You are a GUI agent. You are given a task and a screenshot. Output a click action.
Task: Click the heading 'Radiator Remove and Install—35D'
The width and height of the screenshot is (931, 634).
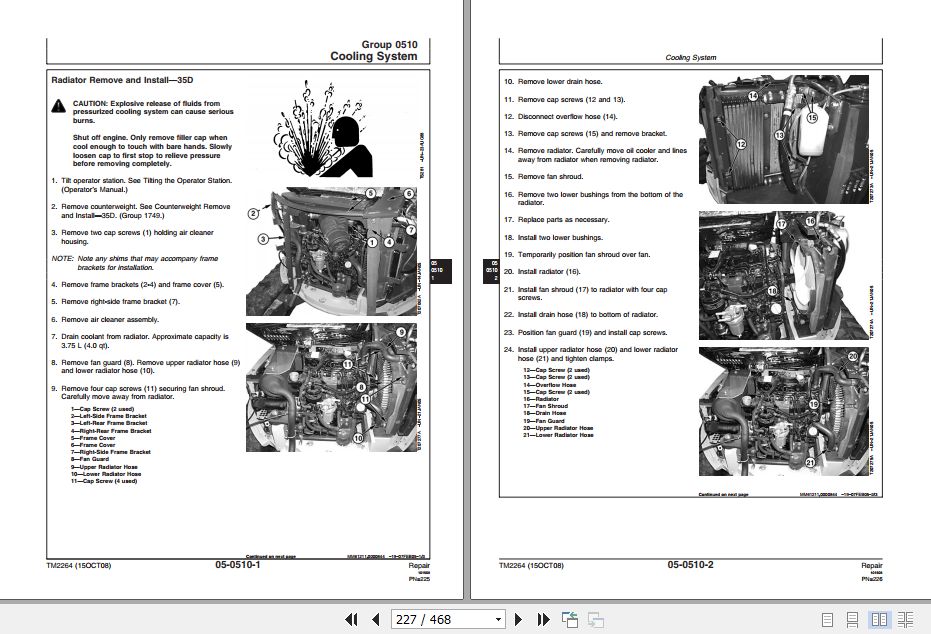122,80
